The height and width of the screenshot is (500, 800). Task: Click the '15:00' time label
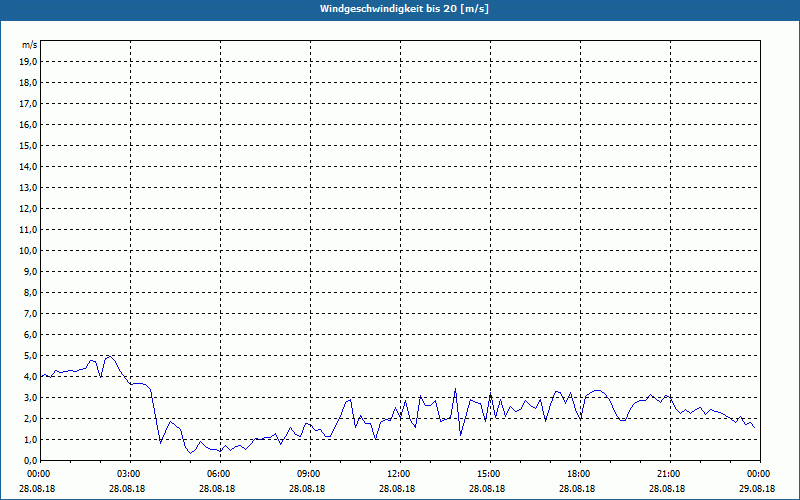(487, 474)
